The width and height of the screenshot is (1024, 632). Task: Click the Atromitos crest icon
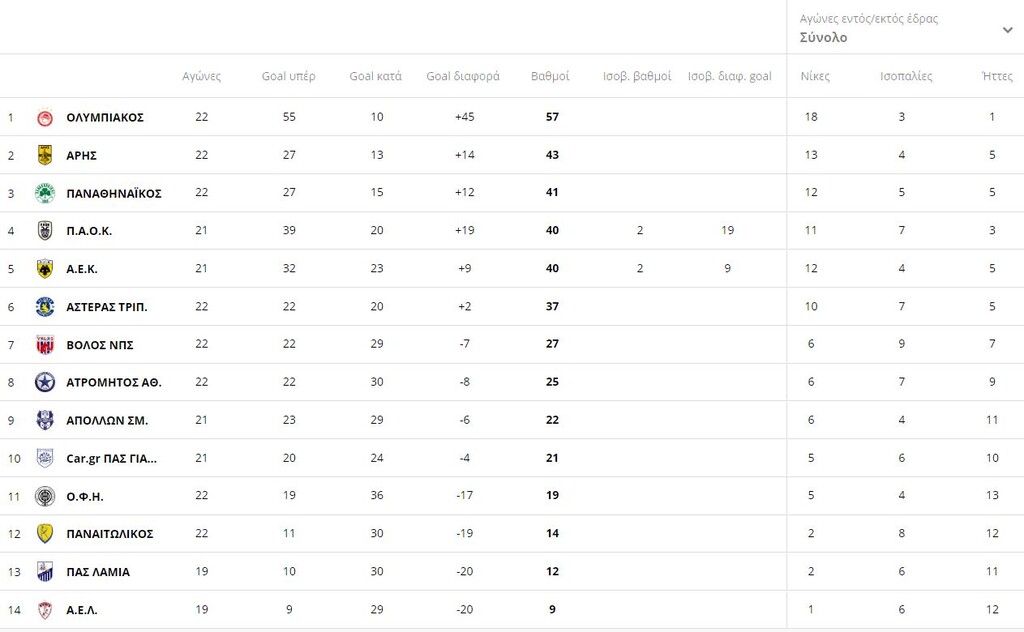point(45,382)
